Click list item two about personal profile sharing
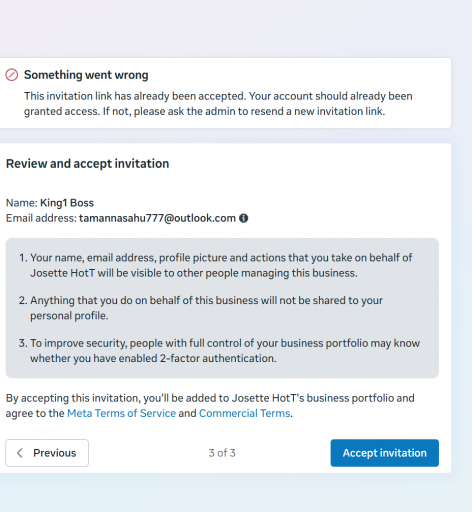The image size is (472, 512). (x=201, y=308)
